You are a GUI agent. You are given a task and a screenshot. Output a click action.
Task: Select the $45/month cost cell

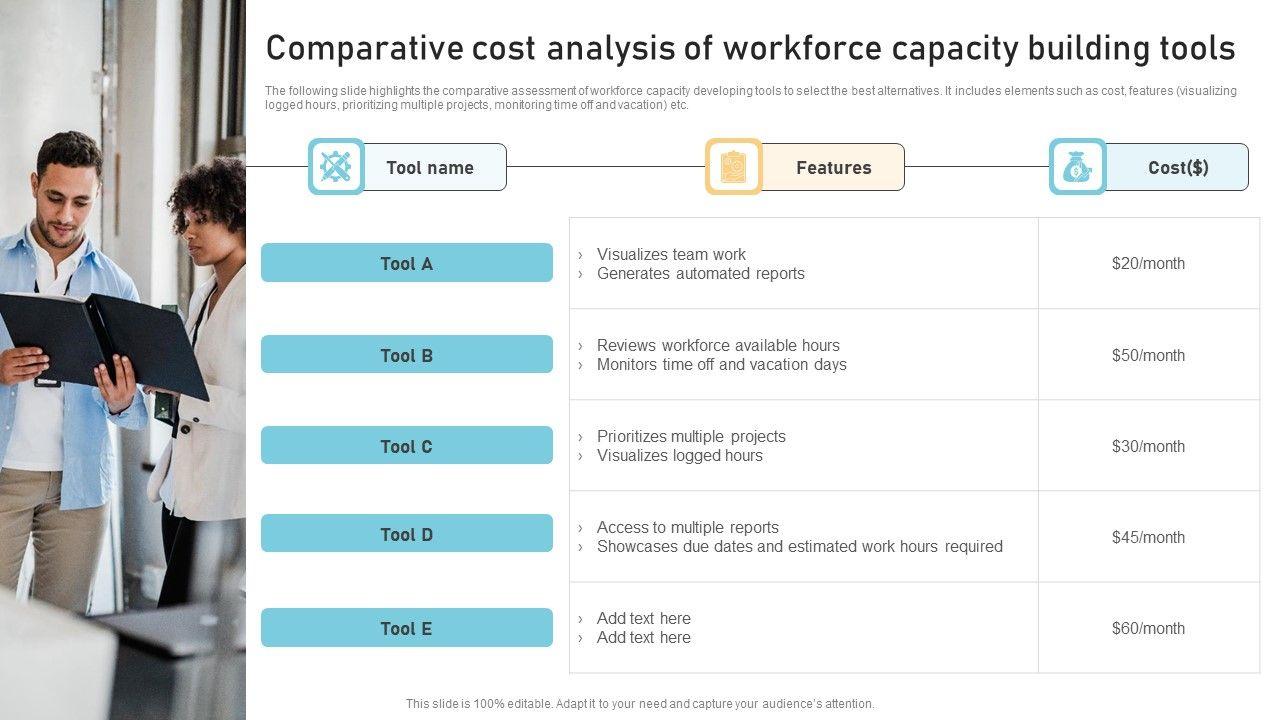(x=1148, y=537)
